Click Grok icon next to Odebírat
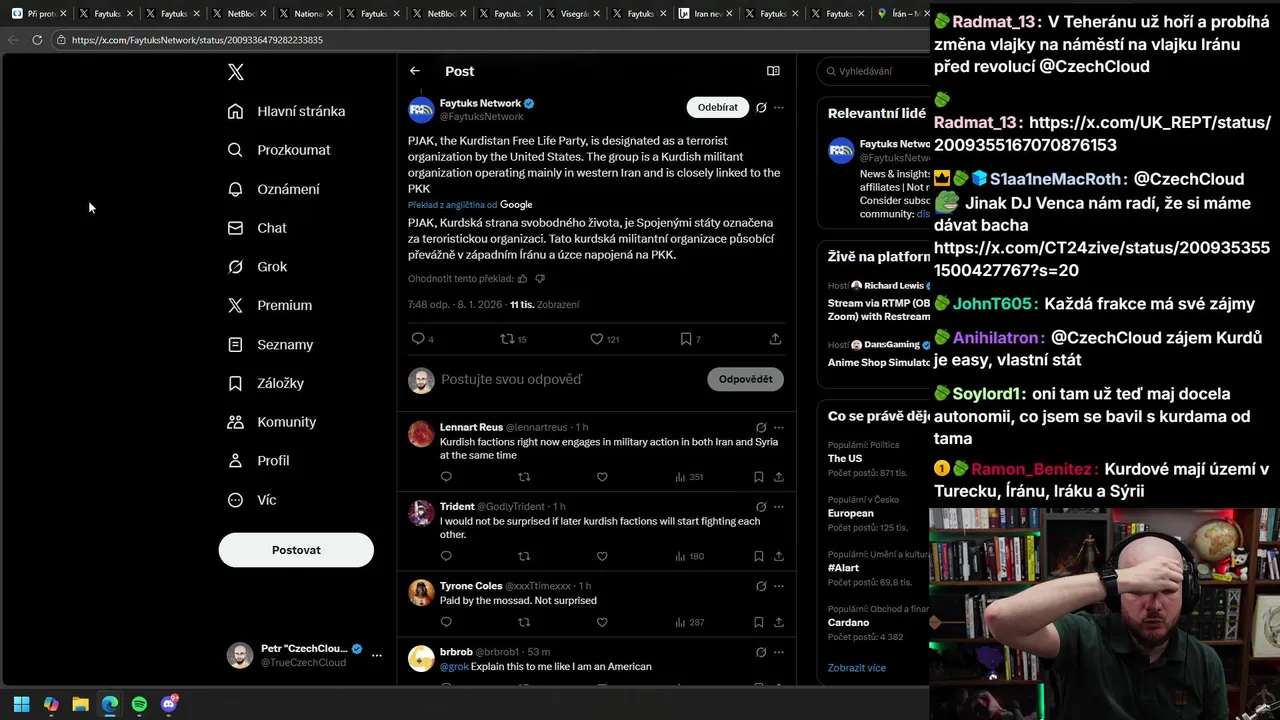Image resolution: width=1280 pixels, height=720 pixels. (761, 107)
